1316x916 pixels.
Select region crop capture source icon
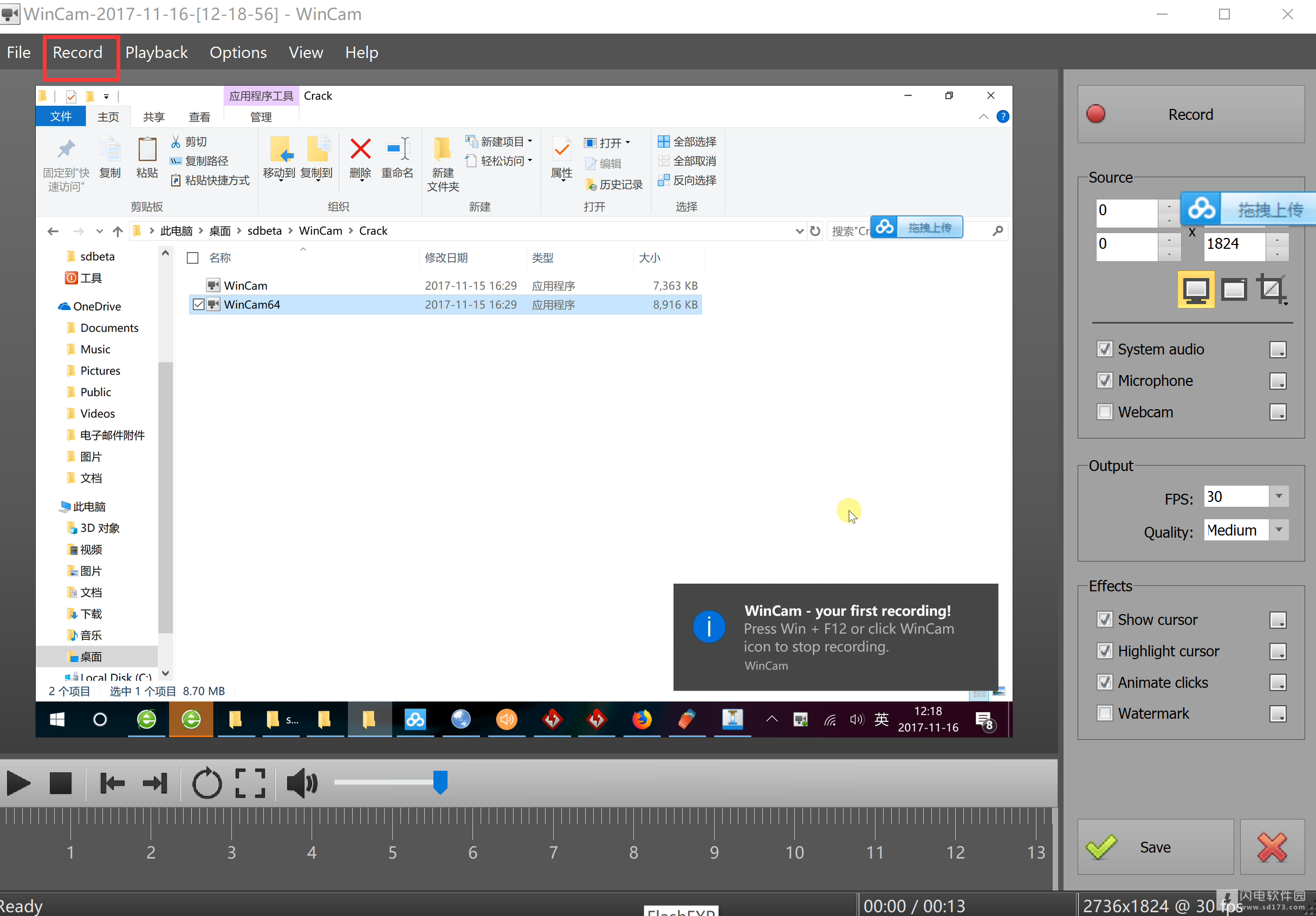pos(1272,289)
